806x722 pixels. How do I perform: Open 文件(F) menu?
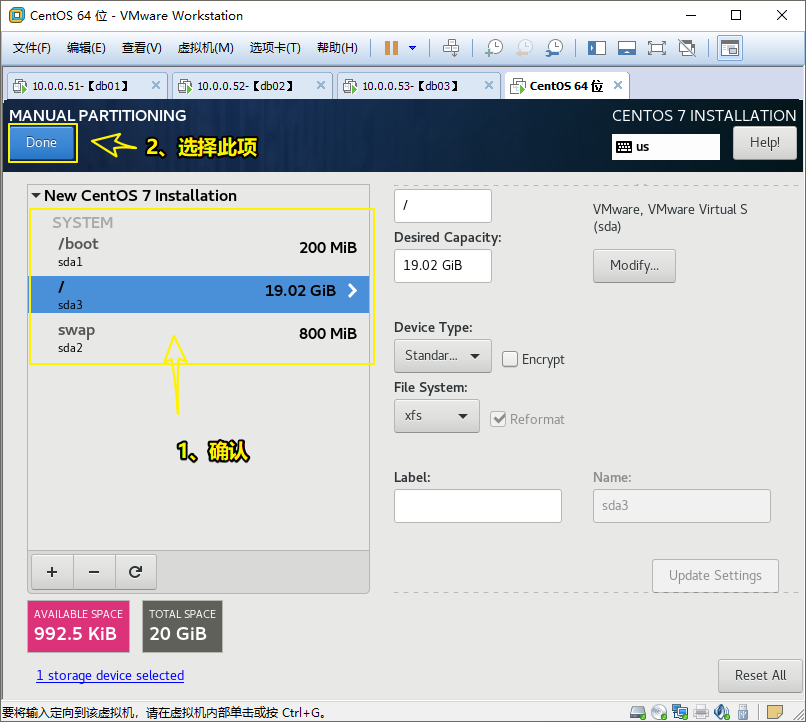(x=32, y=48)
